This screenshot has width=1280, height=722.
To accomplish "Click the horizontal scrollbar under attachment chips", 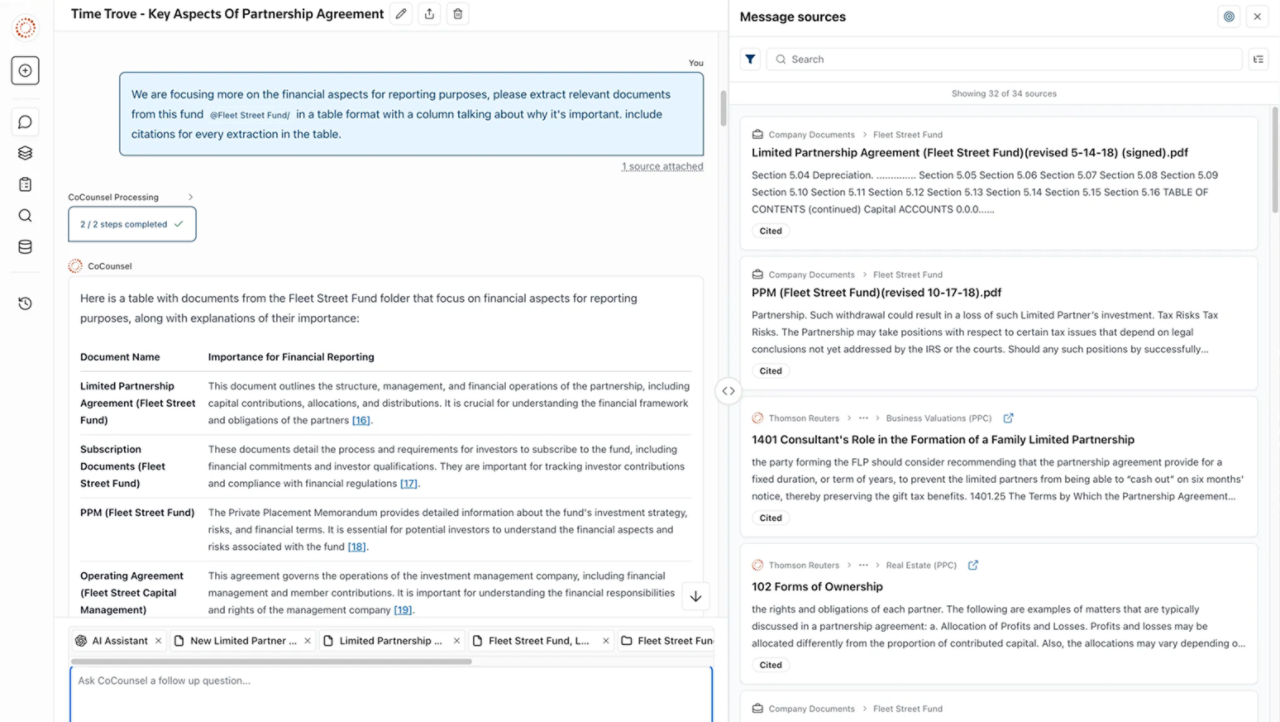I will point(270,661).
